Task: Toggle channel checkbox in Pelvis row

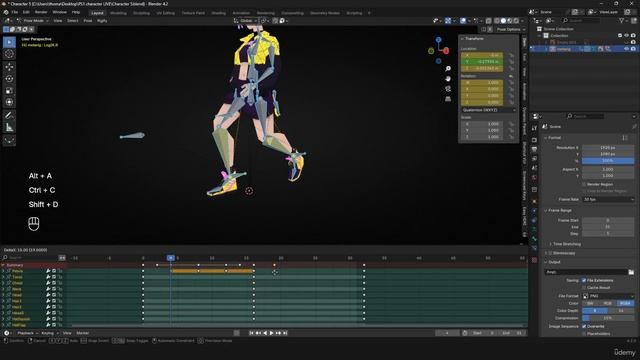Action: [x=54, y=271]
